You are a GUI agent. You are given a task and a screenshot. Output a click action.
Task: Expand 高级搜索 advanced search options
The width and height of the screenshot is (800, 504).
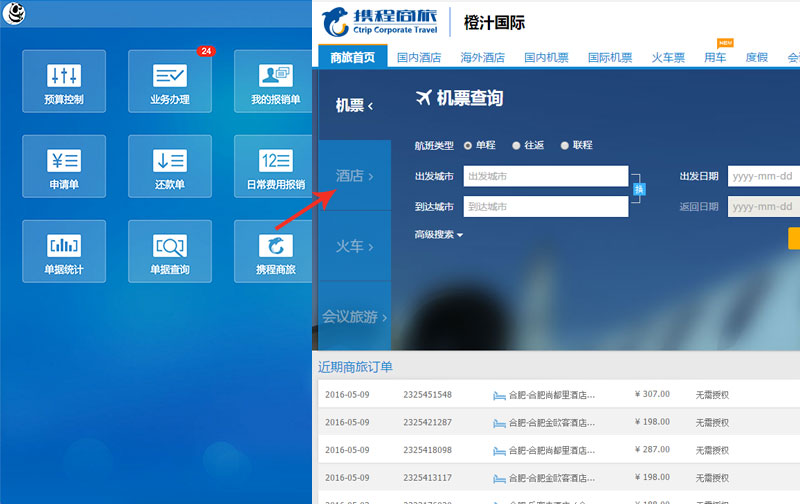439,235
